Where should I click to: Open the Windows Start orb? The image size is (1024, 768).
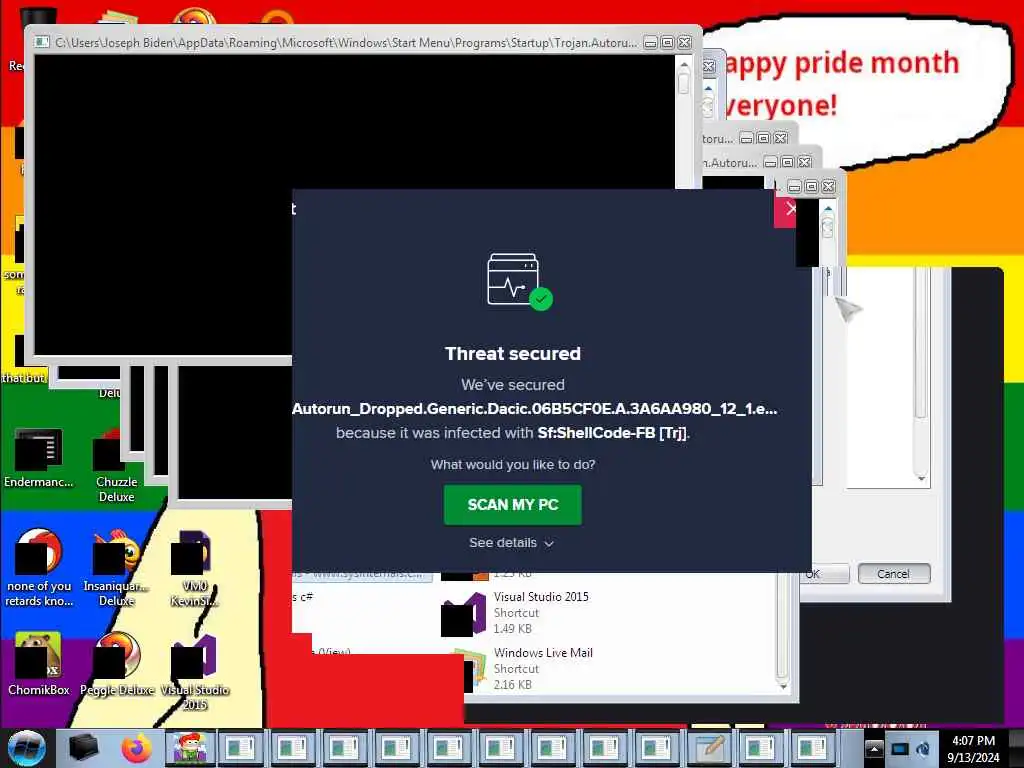coord(26,748)
